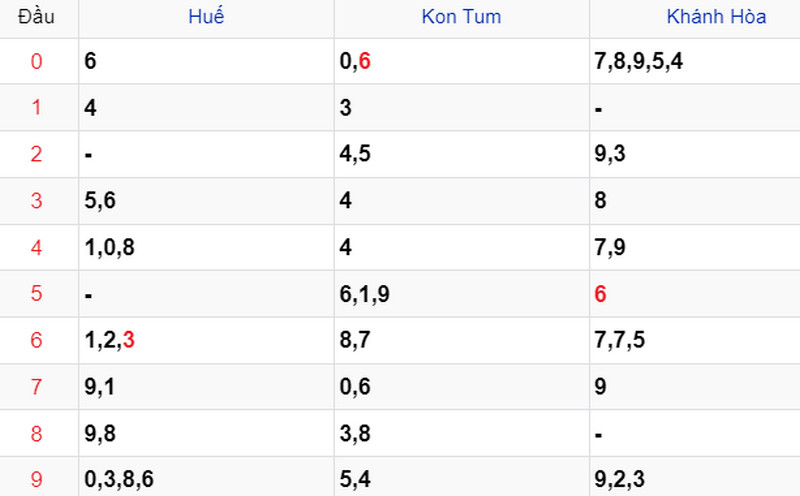Click the Huế cell showing 1,0,8
The image size is (800, 496).
pyautogui.click(x=206, y=247)
